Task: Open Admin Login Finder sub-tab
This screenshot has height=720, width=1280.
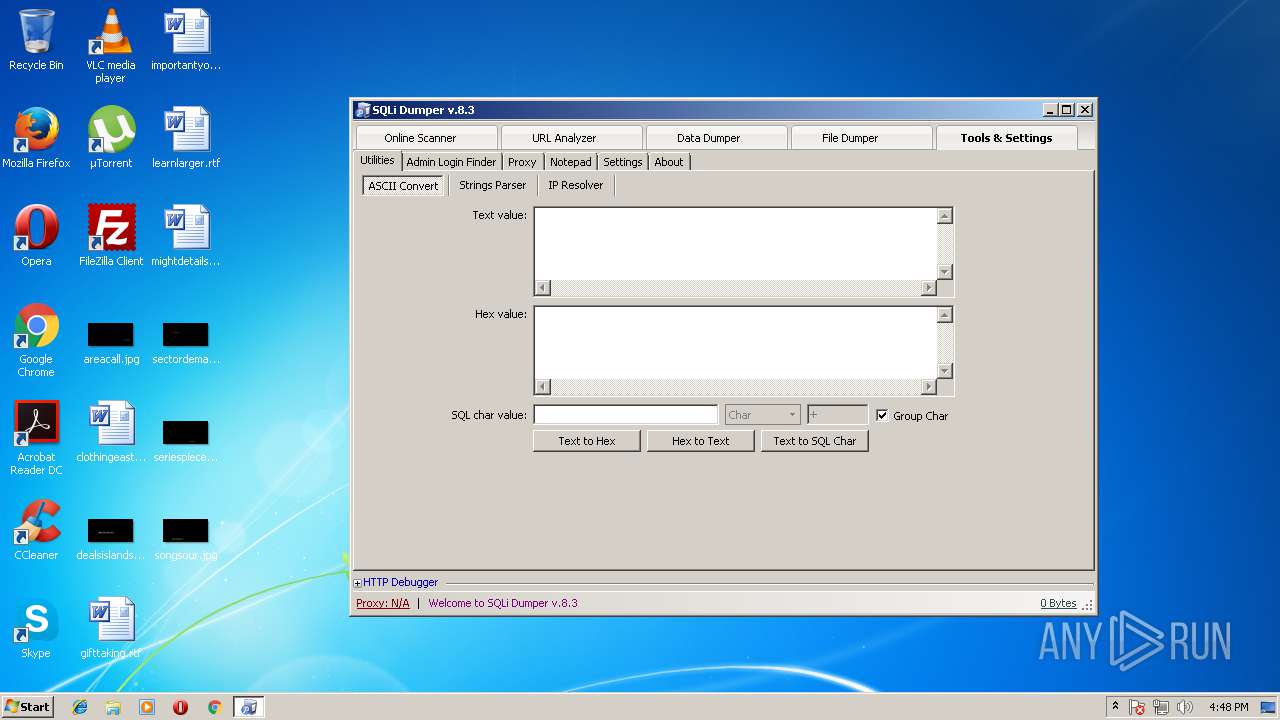Action: [x=452, y=161]
